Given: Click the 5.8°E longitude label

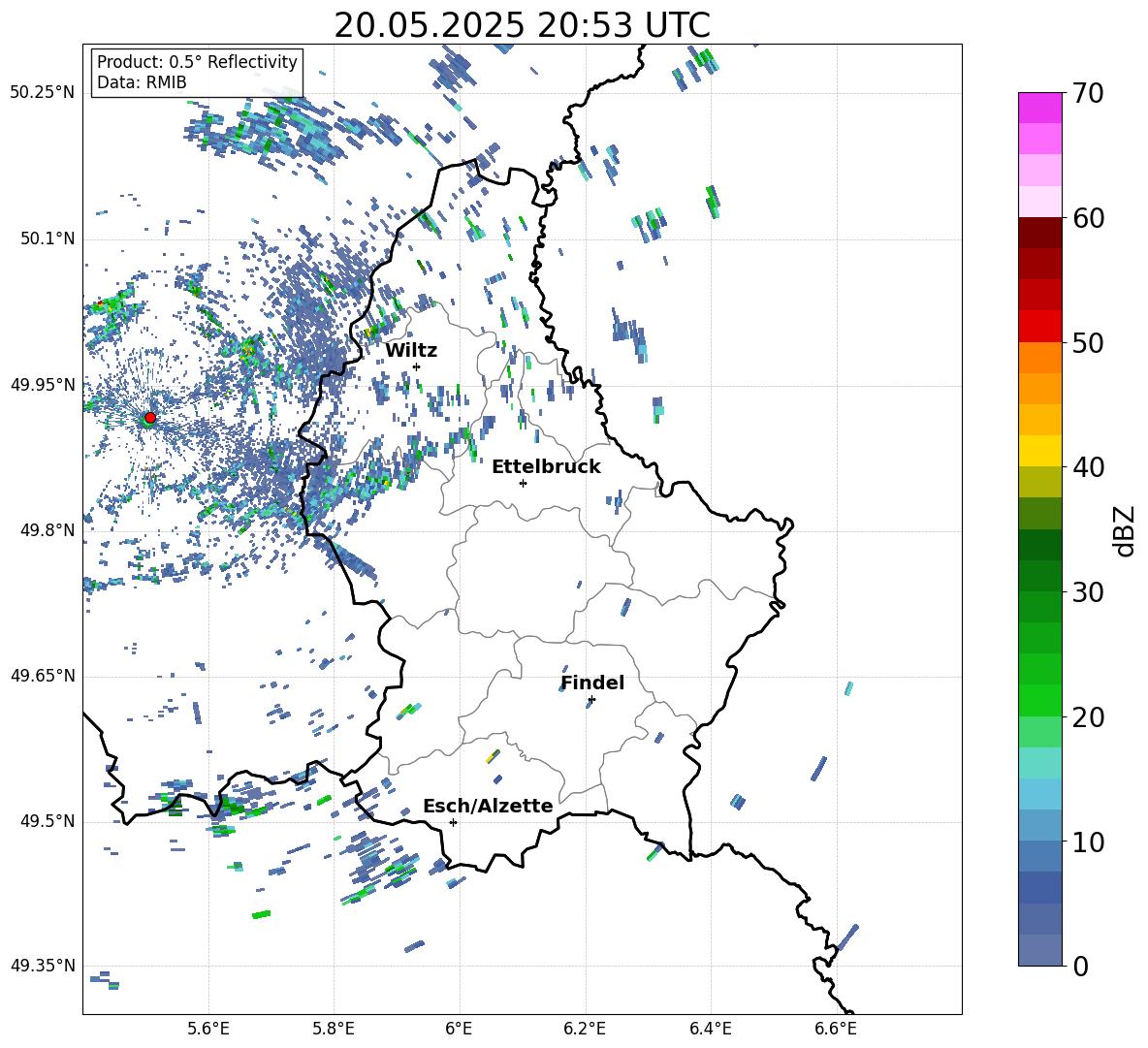Looking at the screenshot, I should click(x=334, y=1029).
